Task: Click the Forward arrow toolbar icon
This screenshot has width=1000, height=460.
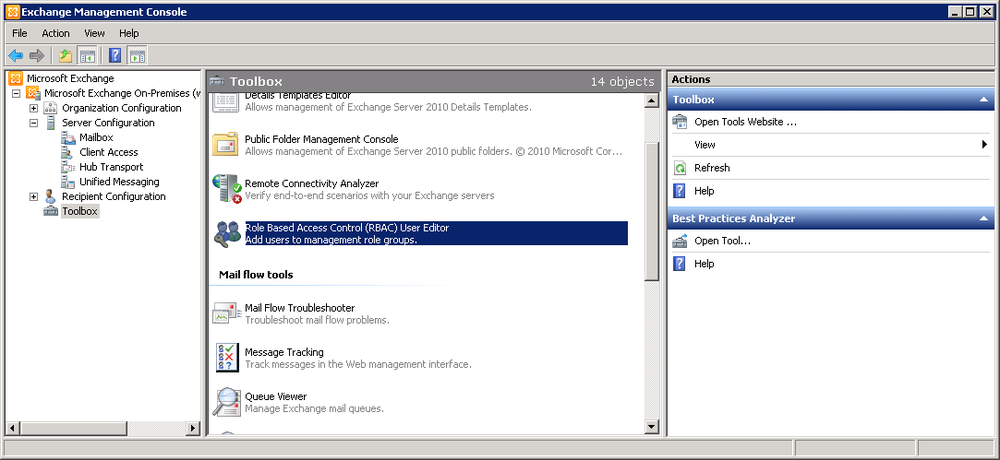Action: [x=36, y=56]
